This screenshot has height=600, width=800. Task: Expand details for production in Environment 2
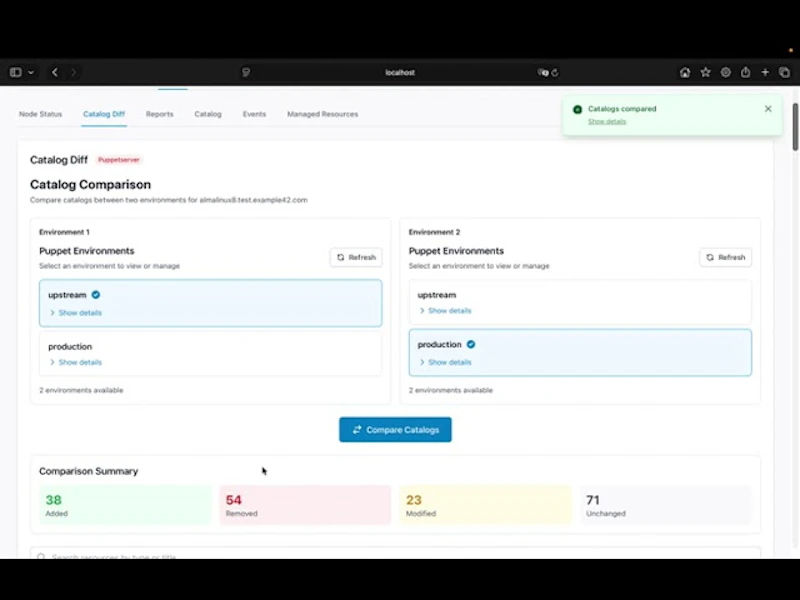[x=445, y=362]
